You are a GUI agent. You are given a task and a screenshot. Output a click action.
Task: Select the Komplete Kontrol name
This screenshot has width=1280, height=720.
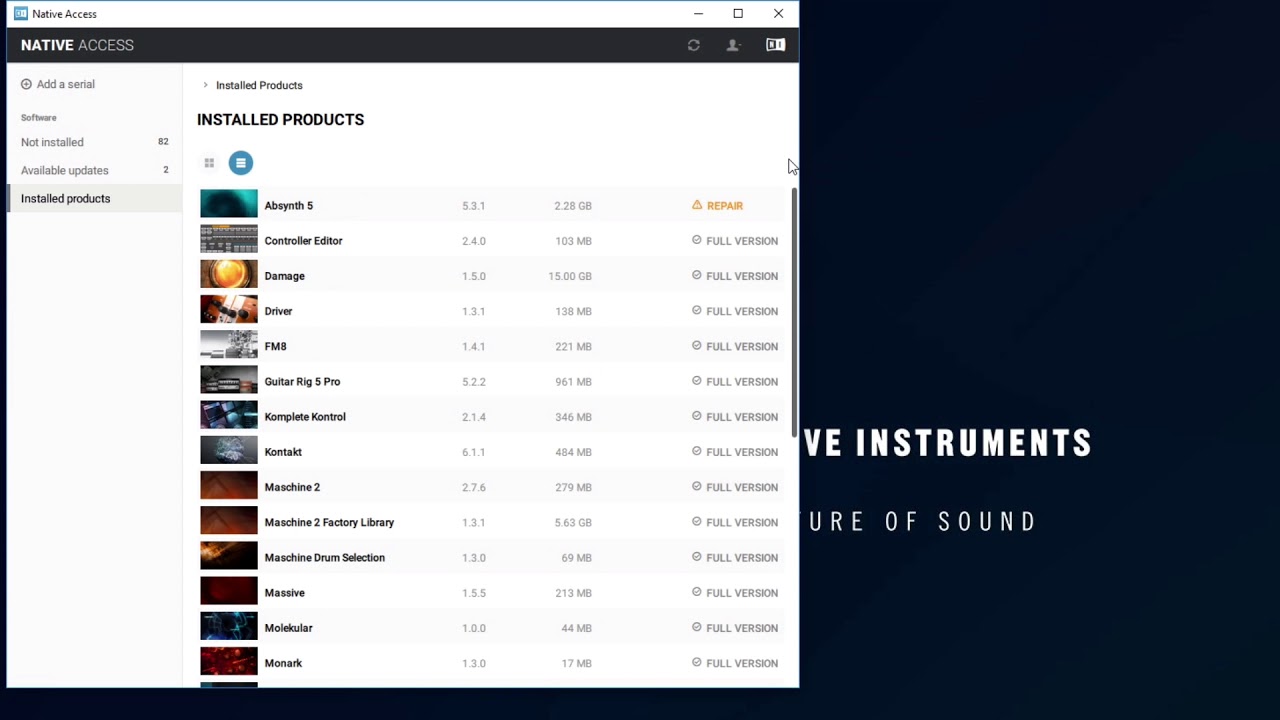(305, 417)
